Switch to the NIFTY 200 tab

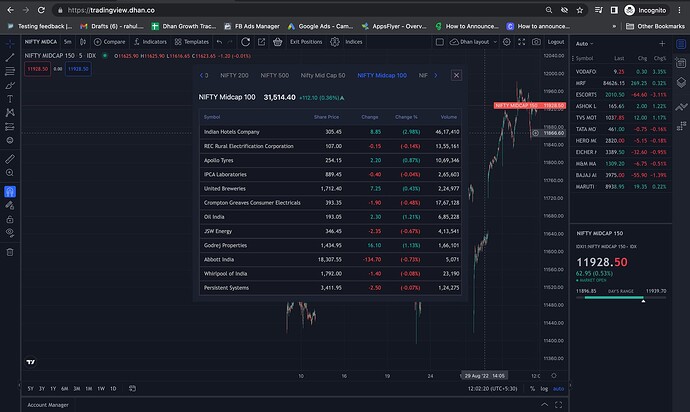tap(234, 75)
